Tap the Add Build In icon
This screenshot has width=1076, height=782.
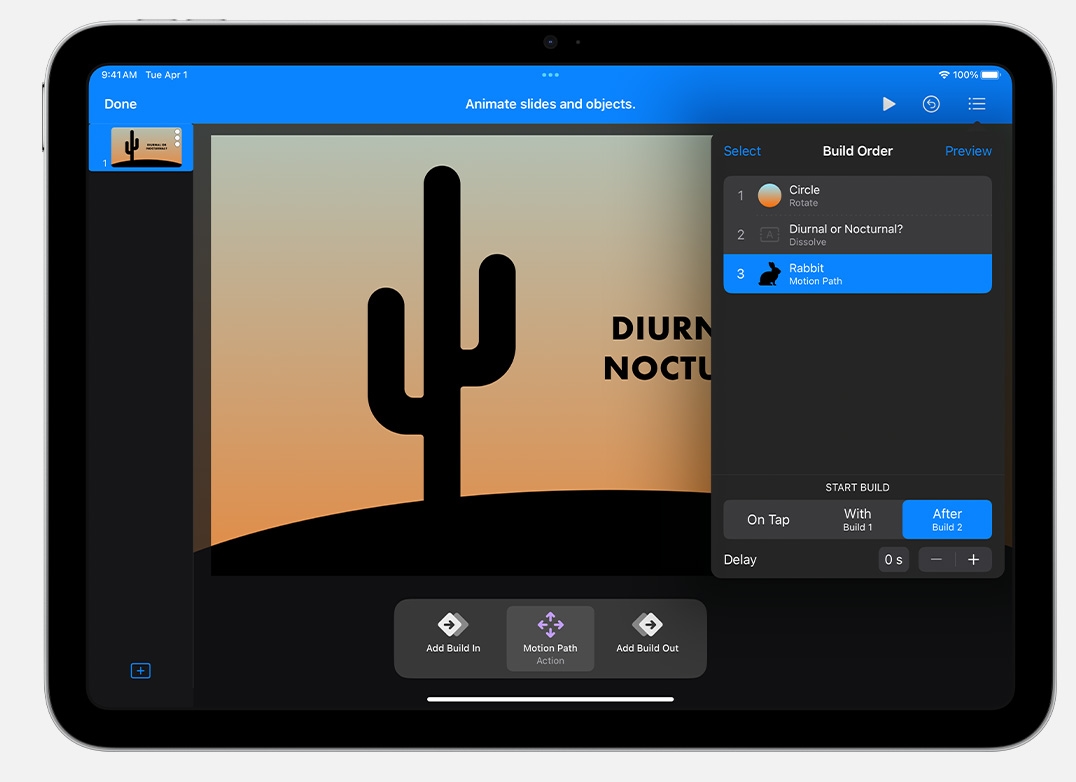click(x=453, y=626)
